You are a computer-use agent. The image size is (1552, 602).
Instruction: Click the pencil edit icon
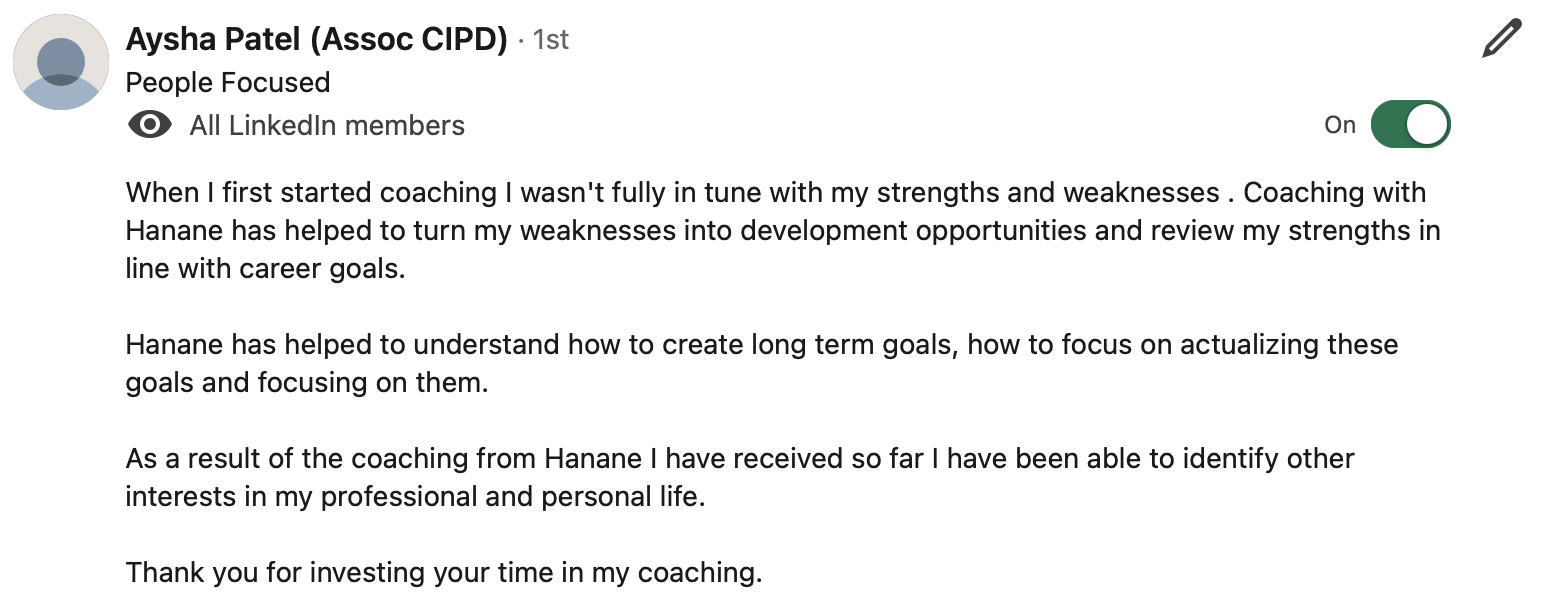point(1502,38)
